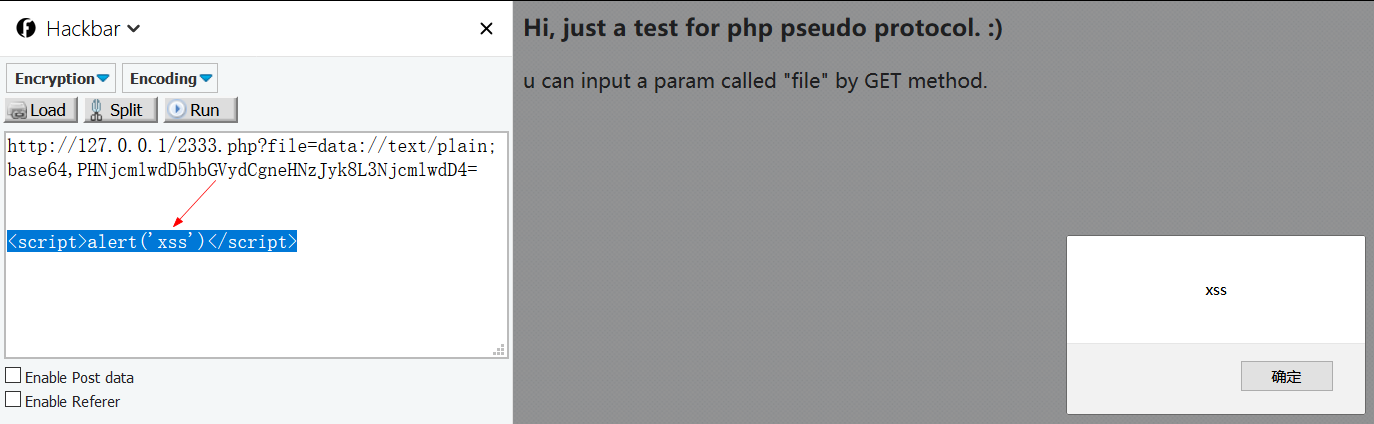Confirm the xss alert with 确定
Image resolution: width=1374 pixels, height=424 pixels.
(1286, 376)
